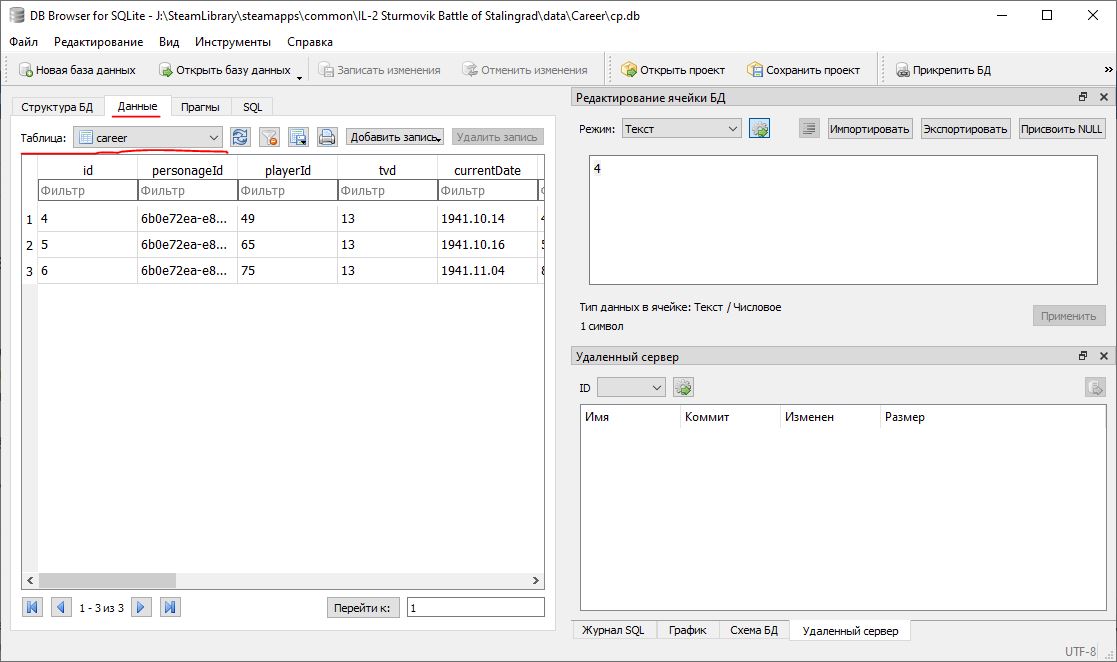The height and width of the screenshot is (662, 1117).
Task: Select row header 2
Action: click(29, 245)
